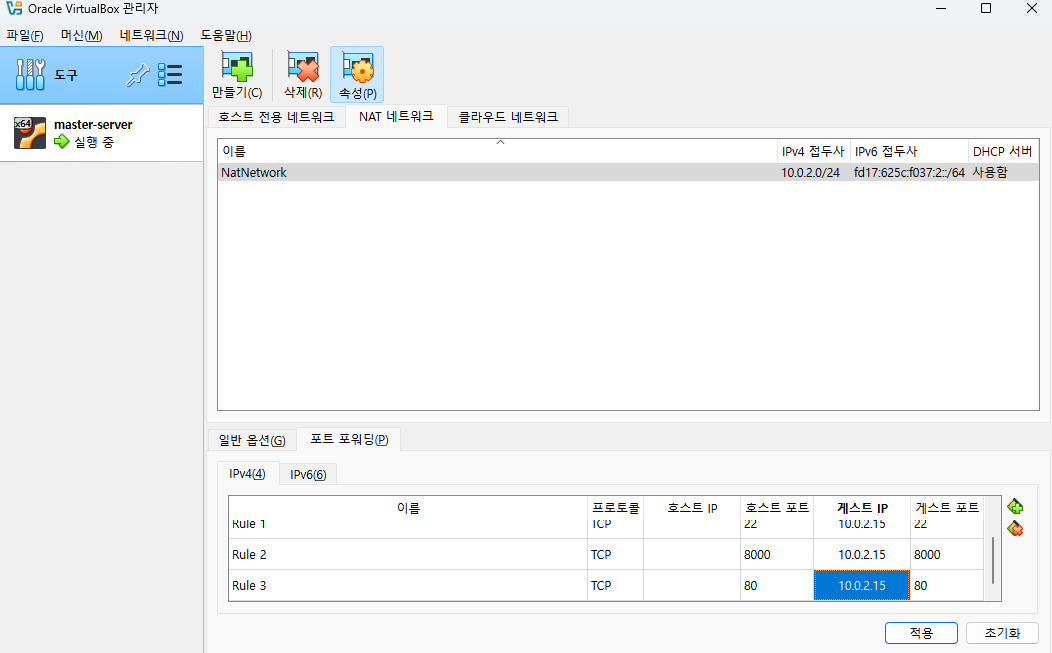Select the Port Forwarding (포트 포워딩) tab
1052x653 pixels.
[349, 439]
